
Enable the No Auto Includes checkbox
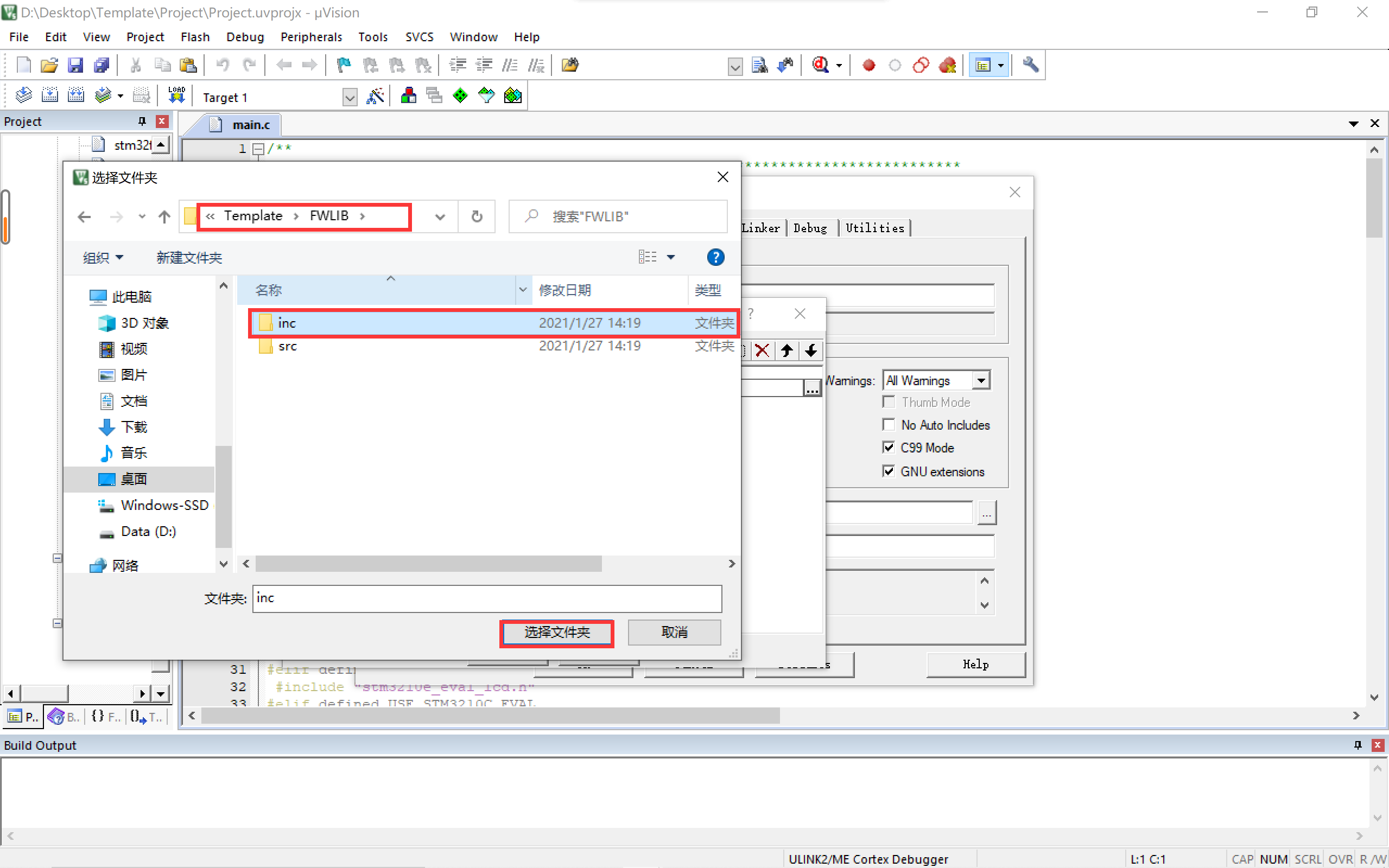pyautogui.click(x=889, y=425)
